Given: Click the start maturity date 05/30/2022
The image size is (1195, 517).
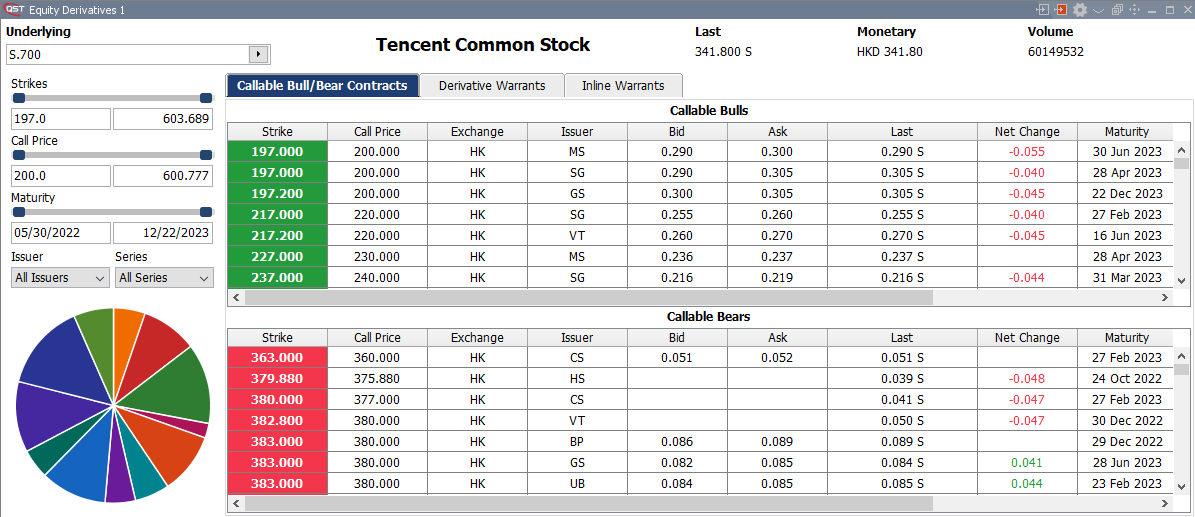Looking at the screenshot, I should point(61,233).
